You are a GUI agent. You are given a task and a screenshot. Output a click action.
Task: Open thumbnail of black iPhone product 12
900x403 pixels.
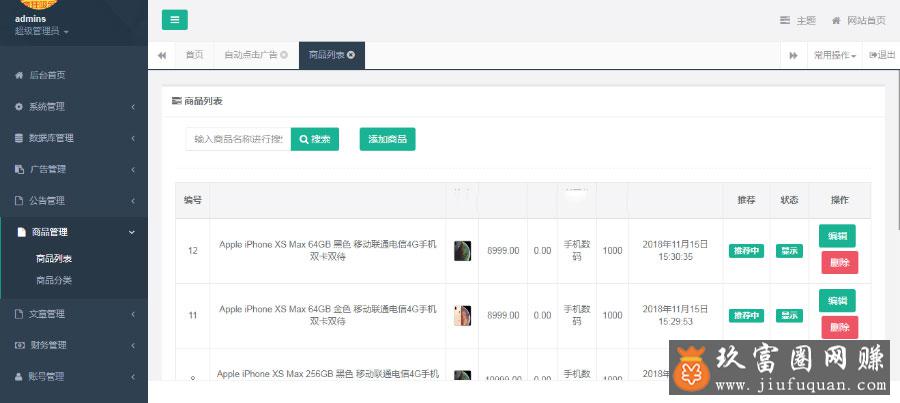click(463, 251)
